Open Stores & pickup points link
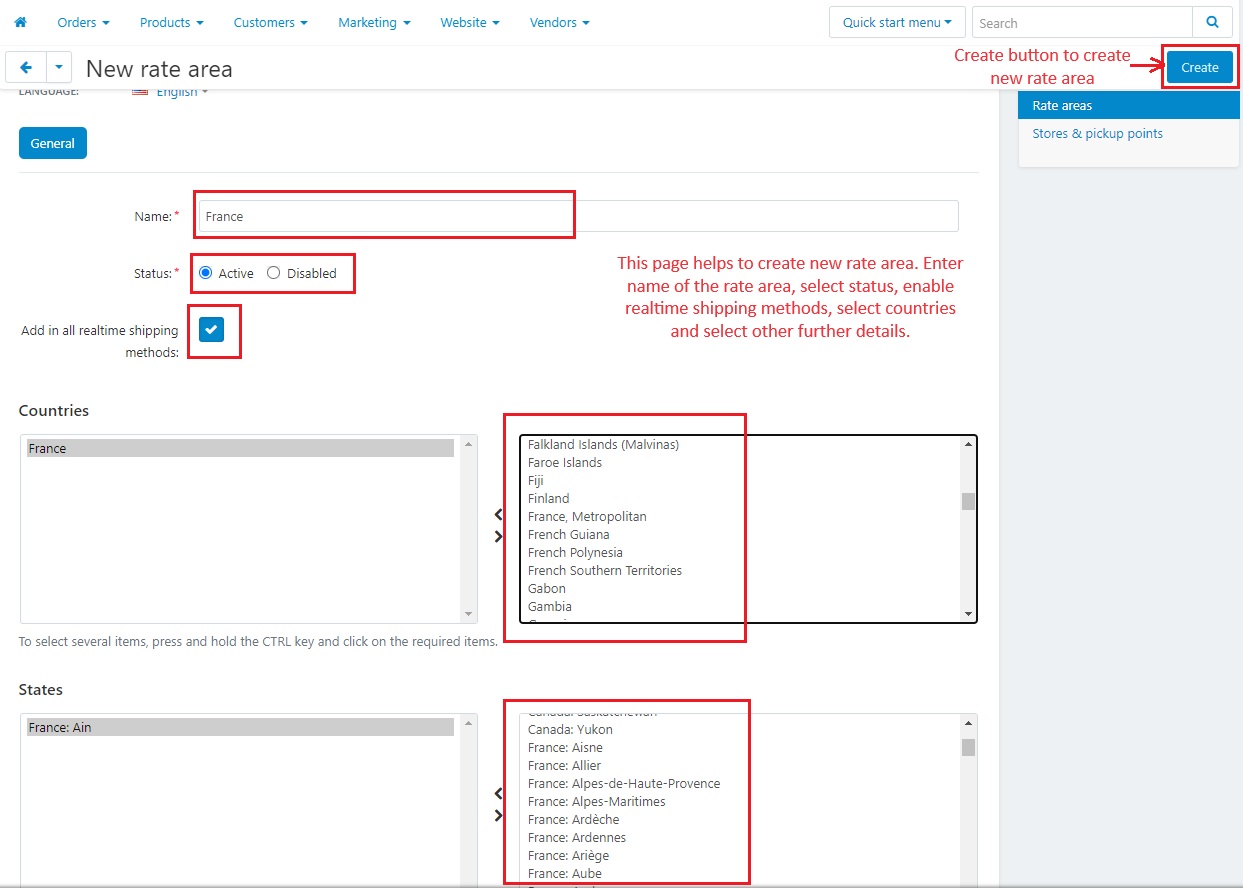1243x888 pixels. (x=1097, y=133)
